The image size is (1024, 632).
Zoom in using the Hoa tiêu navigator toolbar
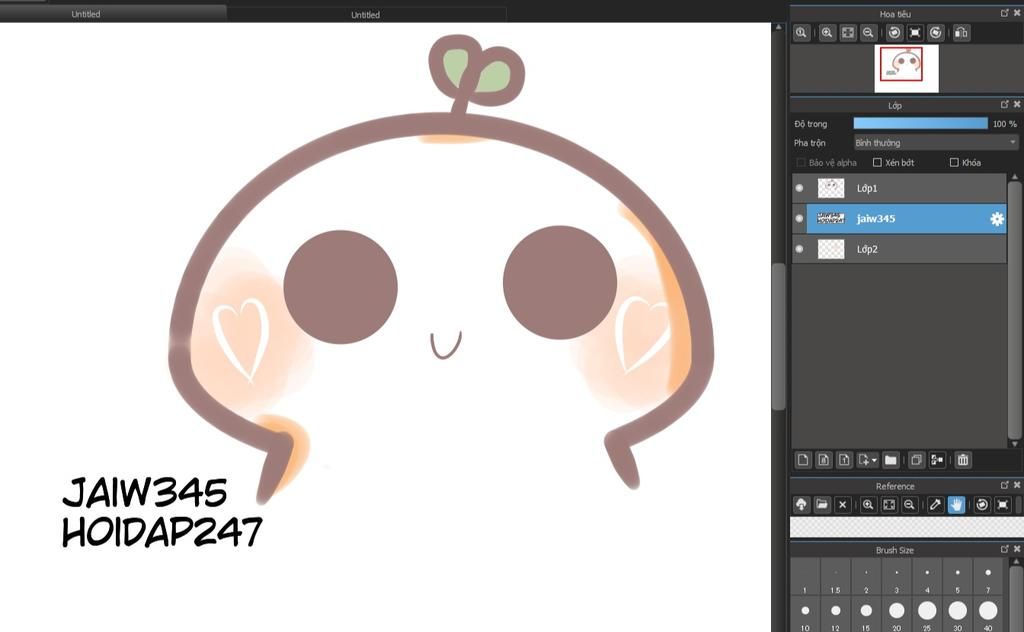[827, 33]
